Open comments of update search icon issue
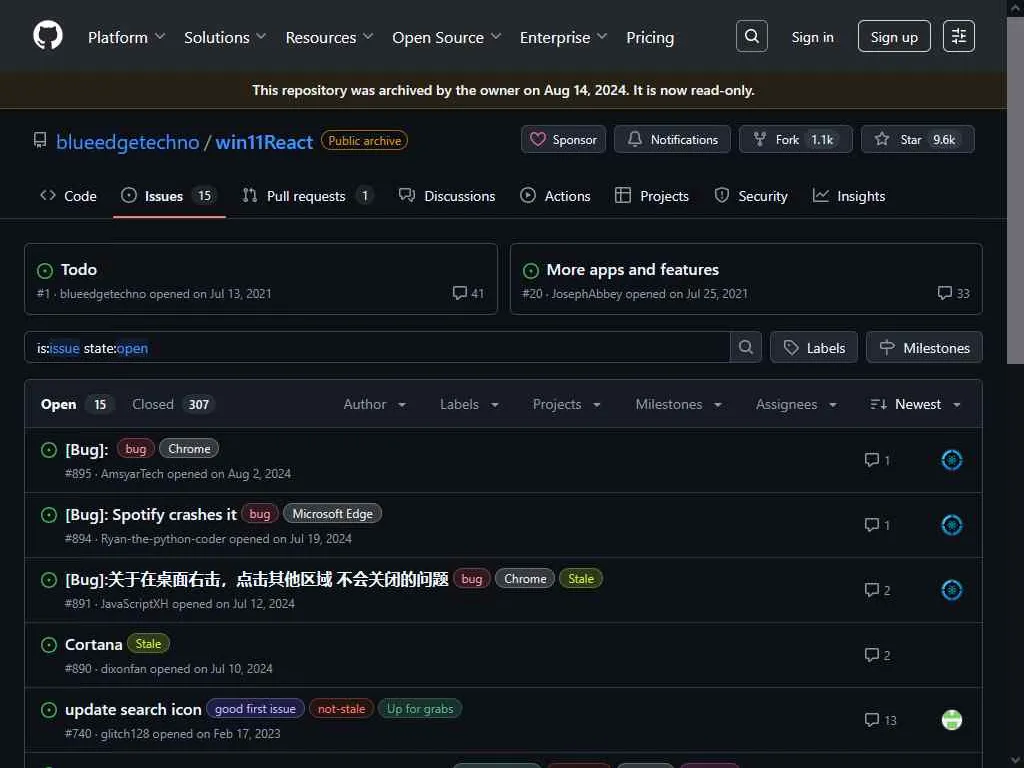Image resolution: width=1024 pixels, height=768 pixels. (x=880, y=720)
